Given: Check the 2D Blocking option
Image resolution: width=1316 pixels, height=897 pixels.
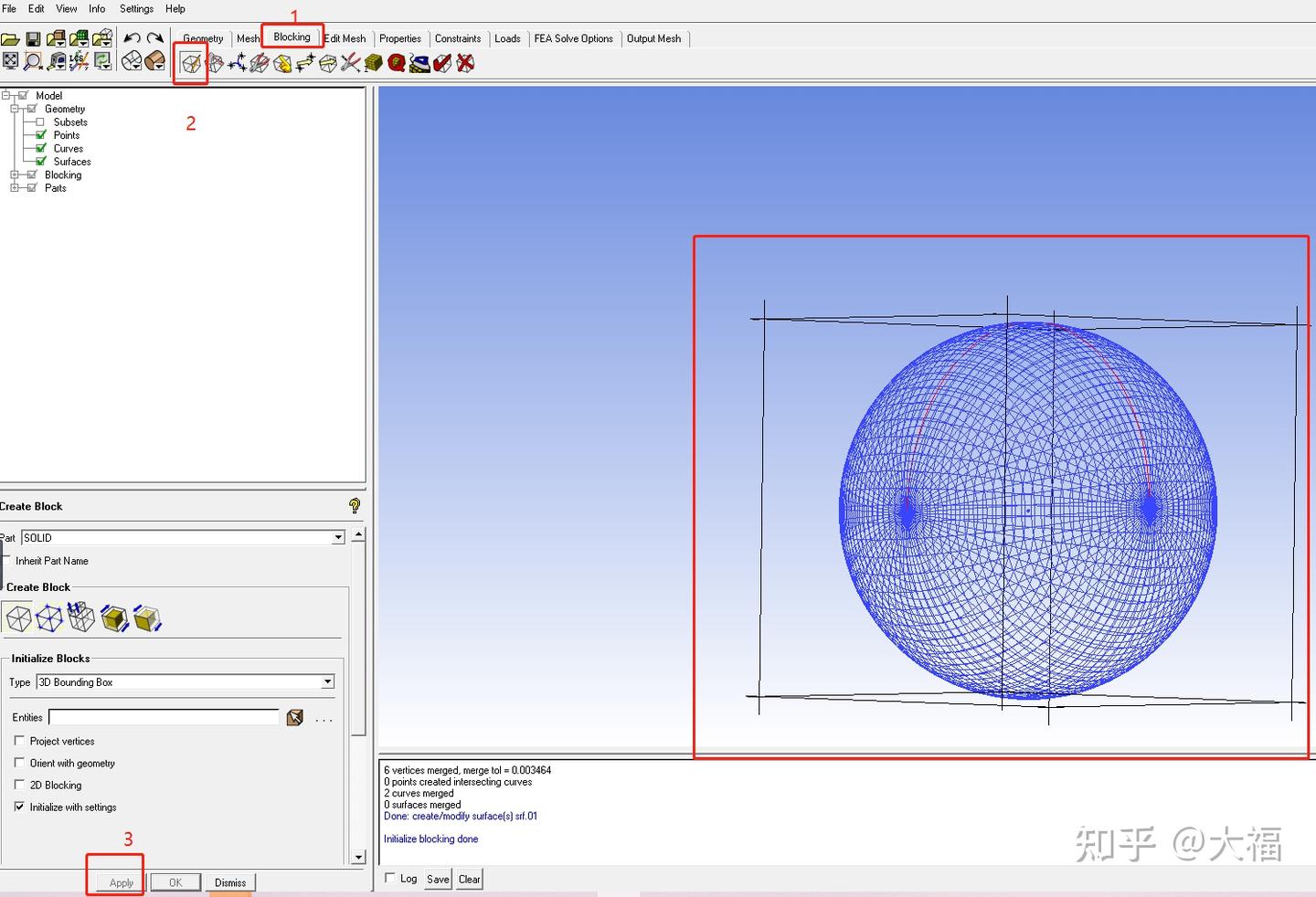Looking at the screenshot, I should tap(20, 785).
